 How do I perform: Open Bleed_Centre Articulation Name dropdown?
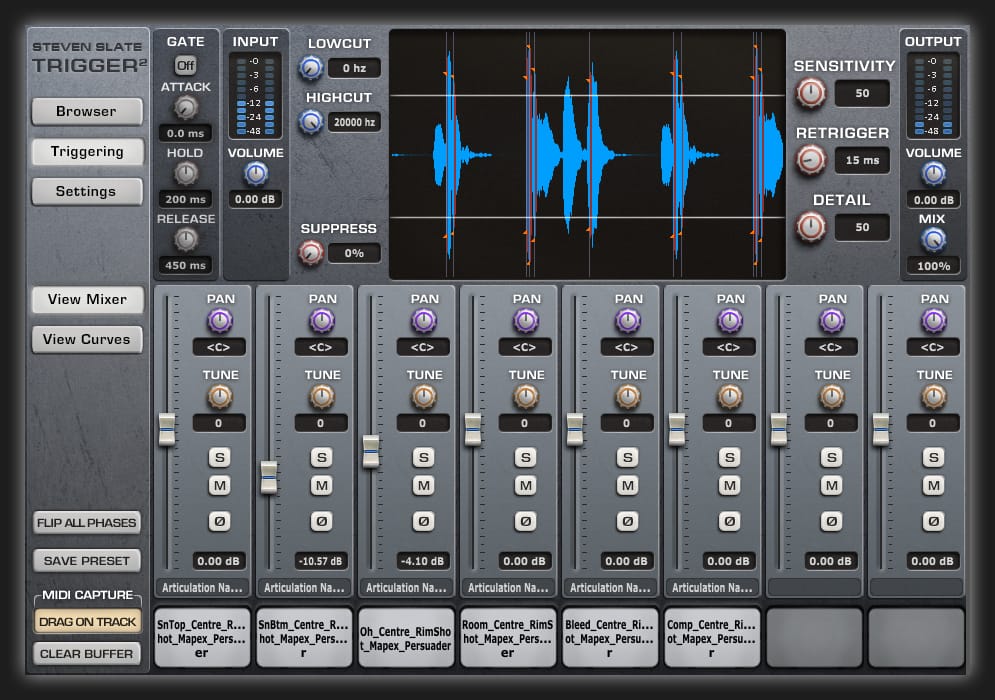coord(610,588)
